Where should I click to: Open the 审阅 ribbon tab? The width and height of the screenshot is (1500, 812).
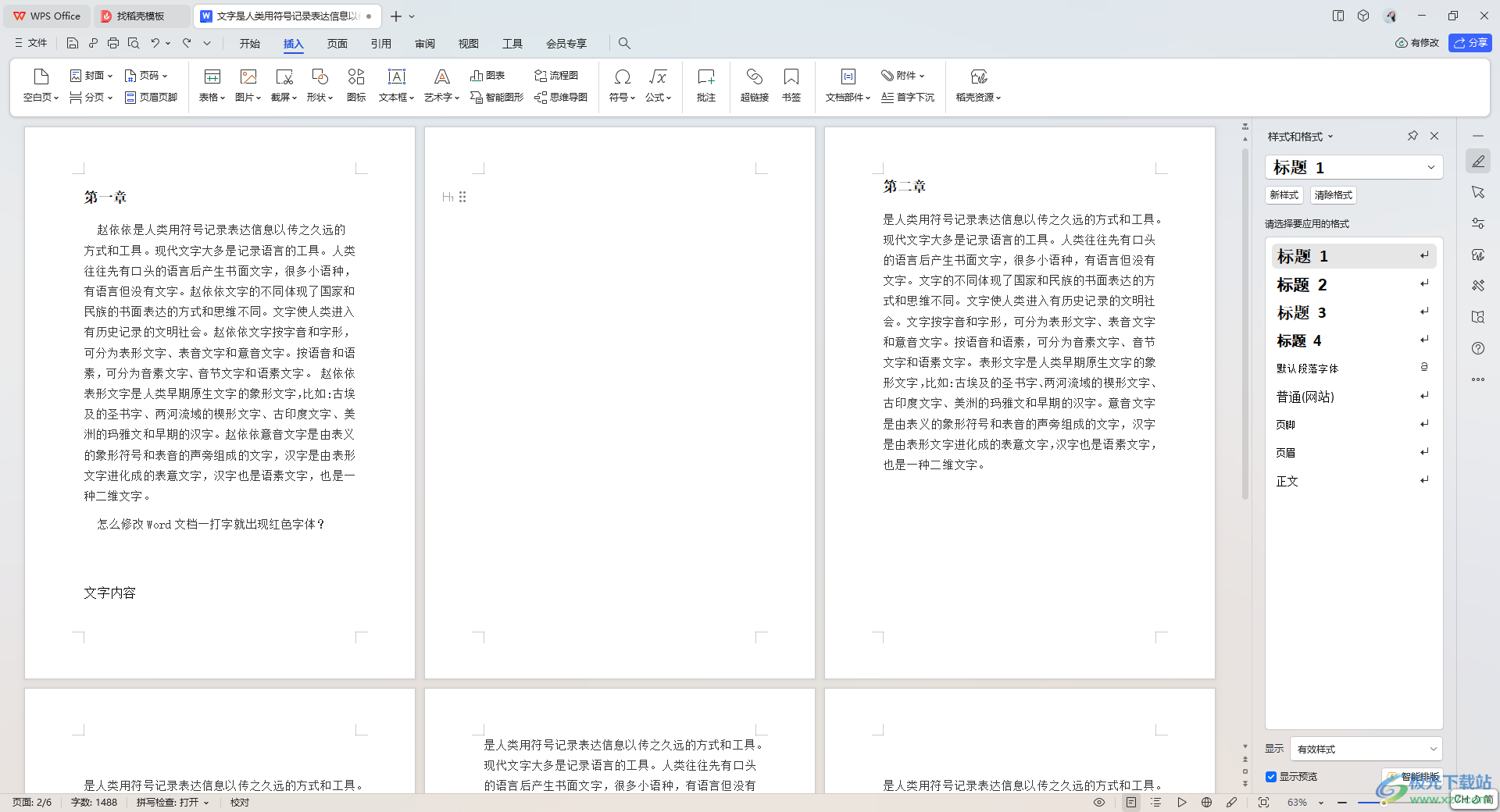pyautogui.click(x=425, y=44)
